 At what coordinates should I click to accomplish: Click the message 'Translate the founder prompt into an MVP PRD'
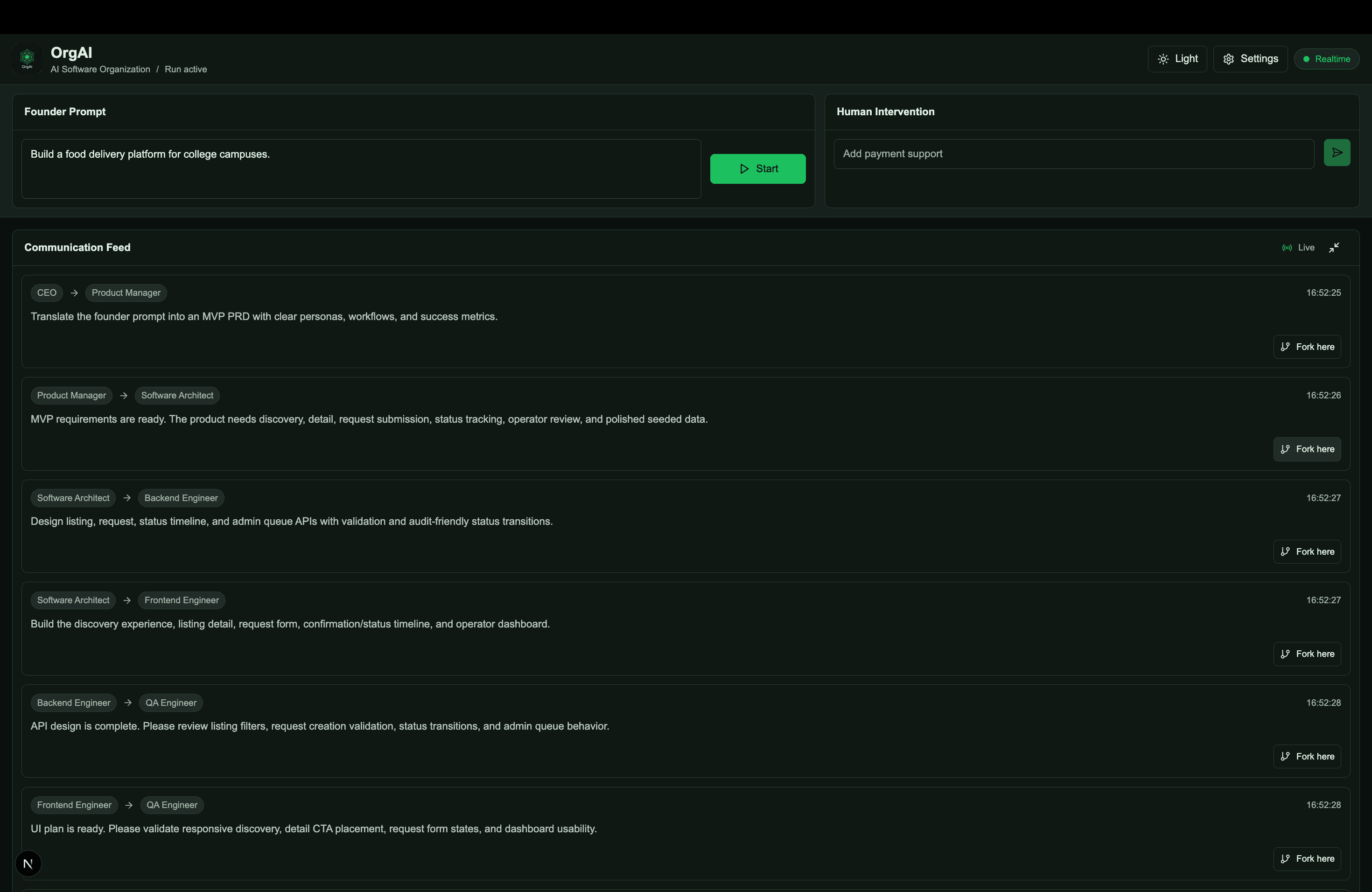(x=264, y=316)
